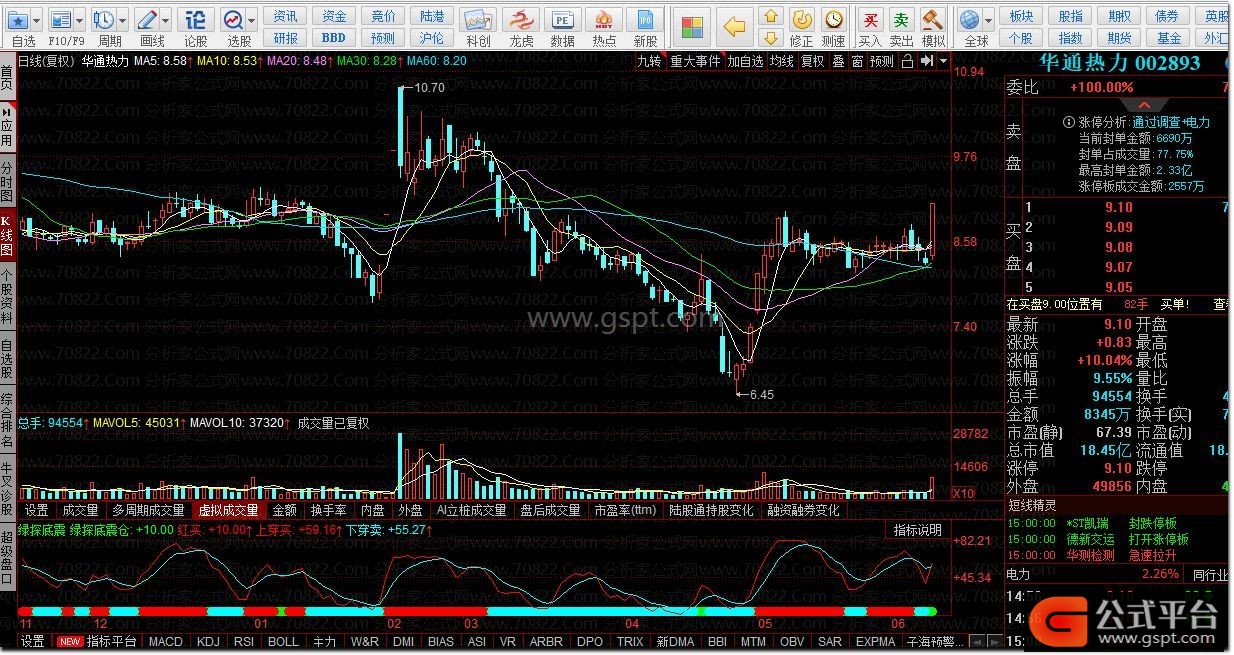This screenshot has height=655, width=1234.
Task: Select the 换手率 turnover tab
Action: (x=328, y=510)
